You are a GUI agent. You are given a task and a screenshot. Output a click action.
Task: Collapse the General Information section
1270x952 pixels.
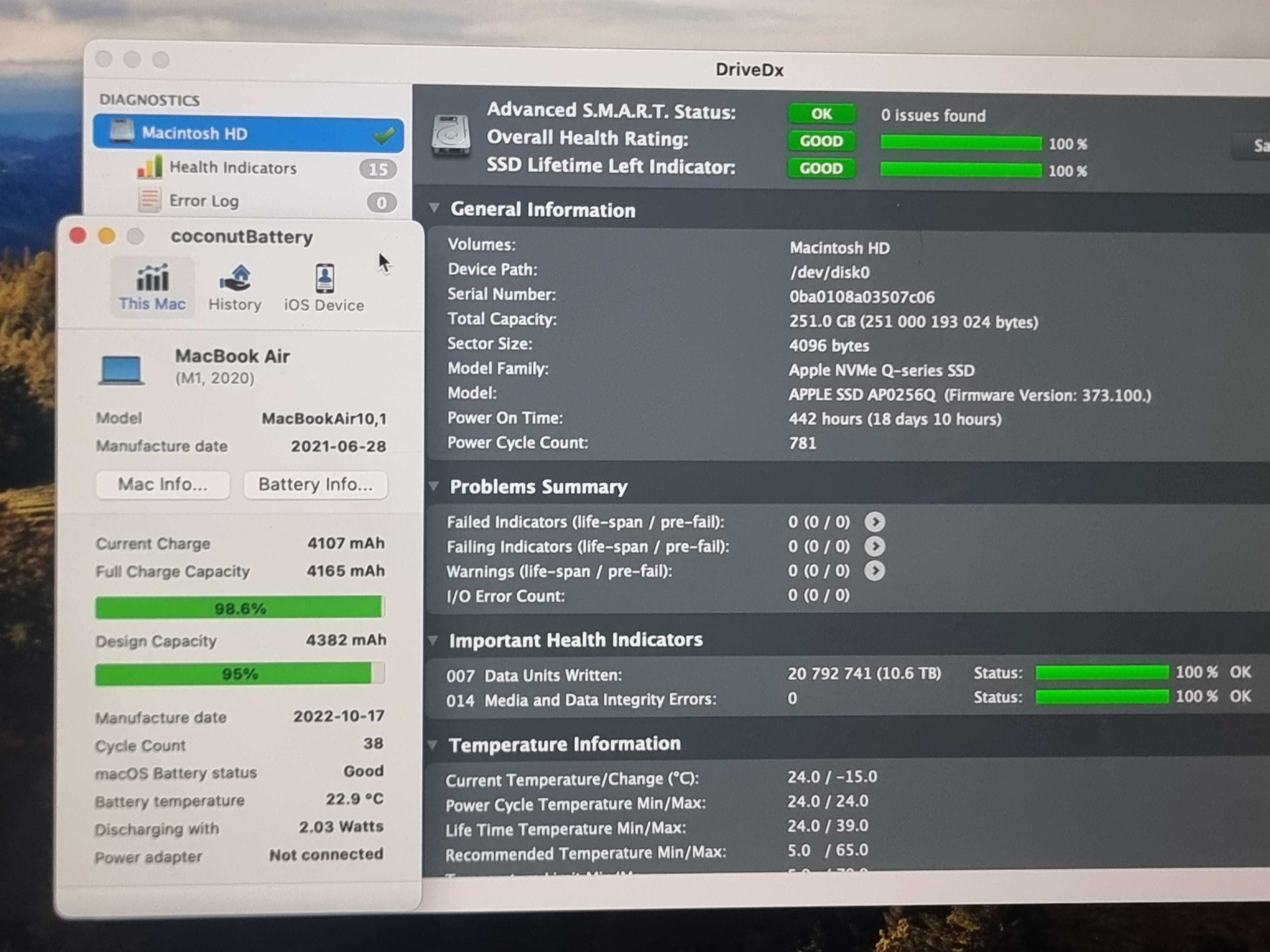click(x=435, y=208)
